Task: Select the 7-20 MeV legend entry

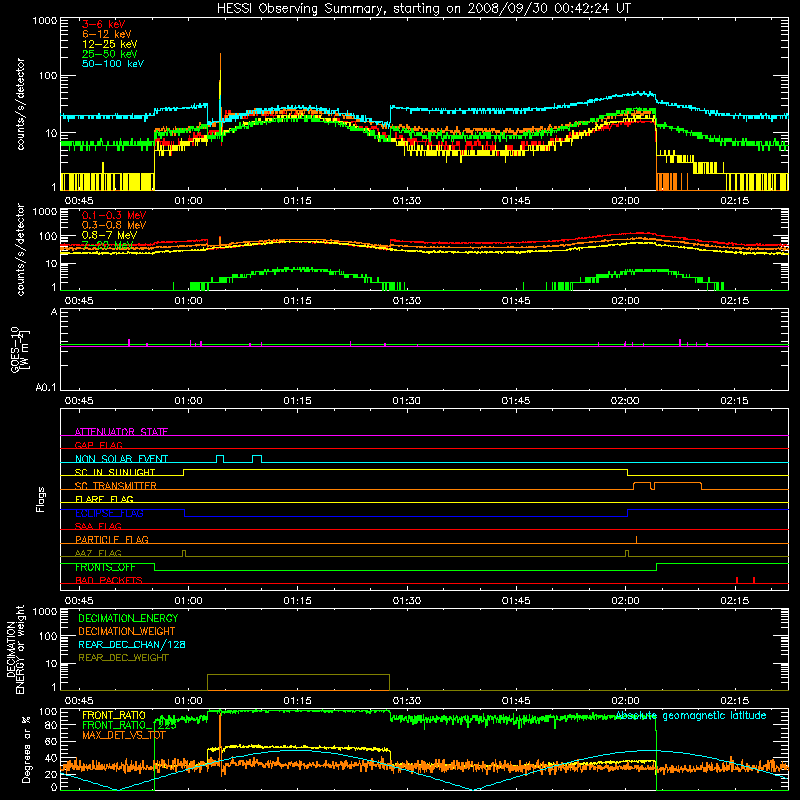Action: [107, 245]
